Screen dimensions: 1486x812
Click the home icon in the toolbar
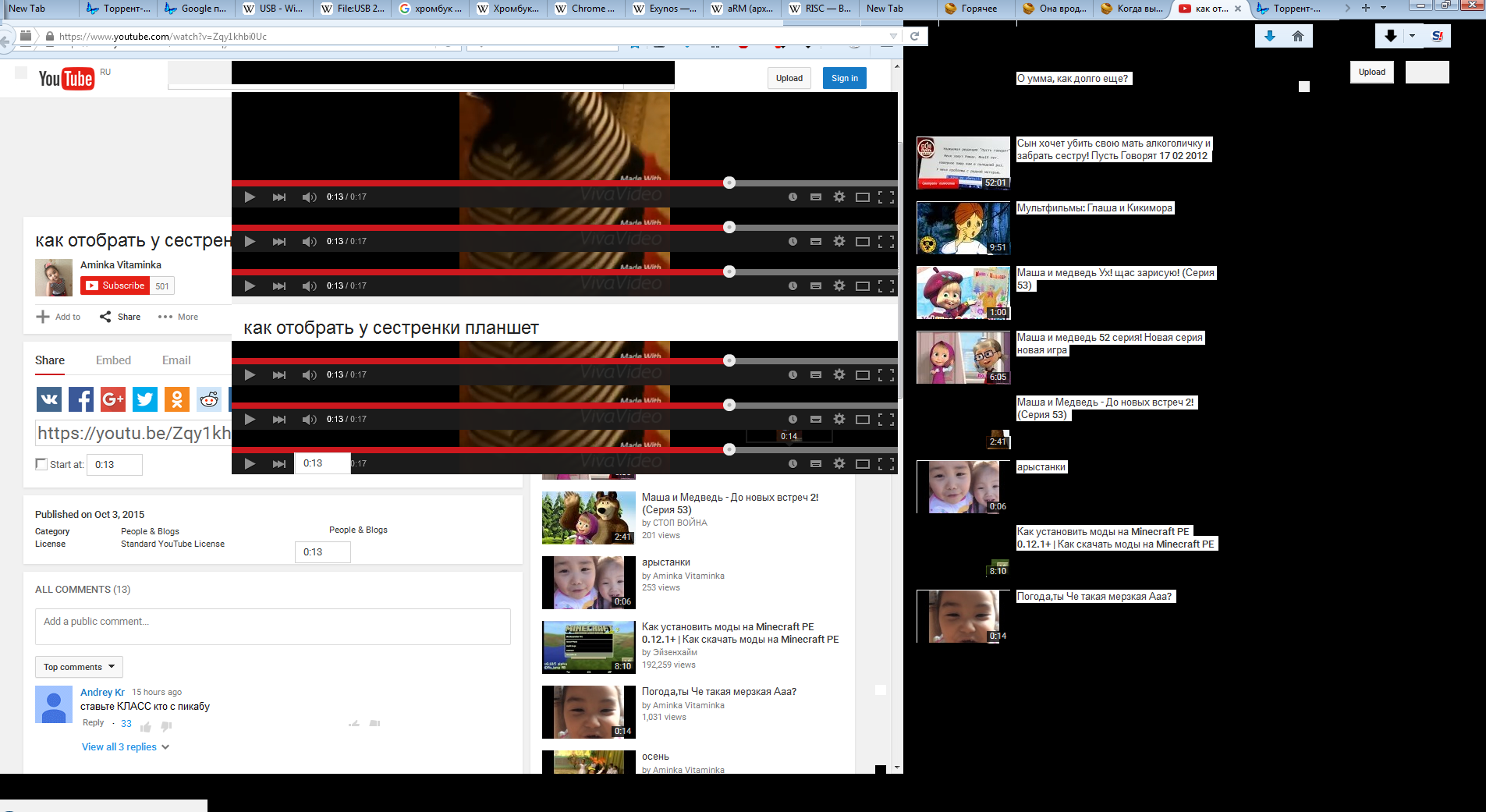(x=1298, y=36)
